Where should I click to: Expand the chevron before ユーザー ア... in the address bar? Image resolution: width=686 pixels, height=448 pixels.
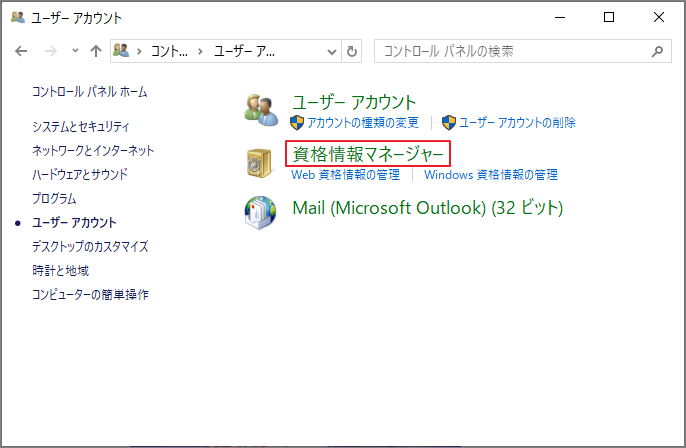200,52
